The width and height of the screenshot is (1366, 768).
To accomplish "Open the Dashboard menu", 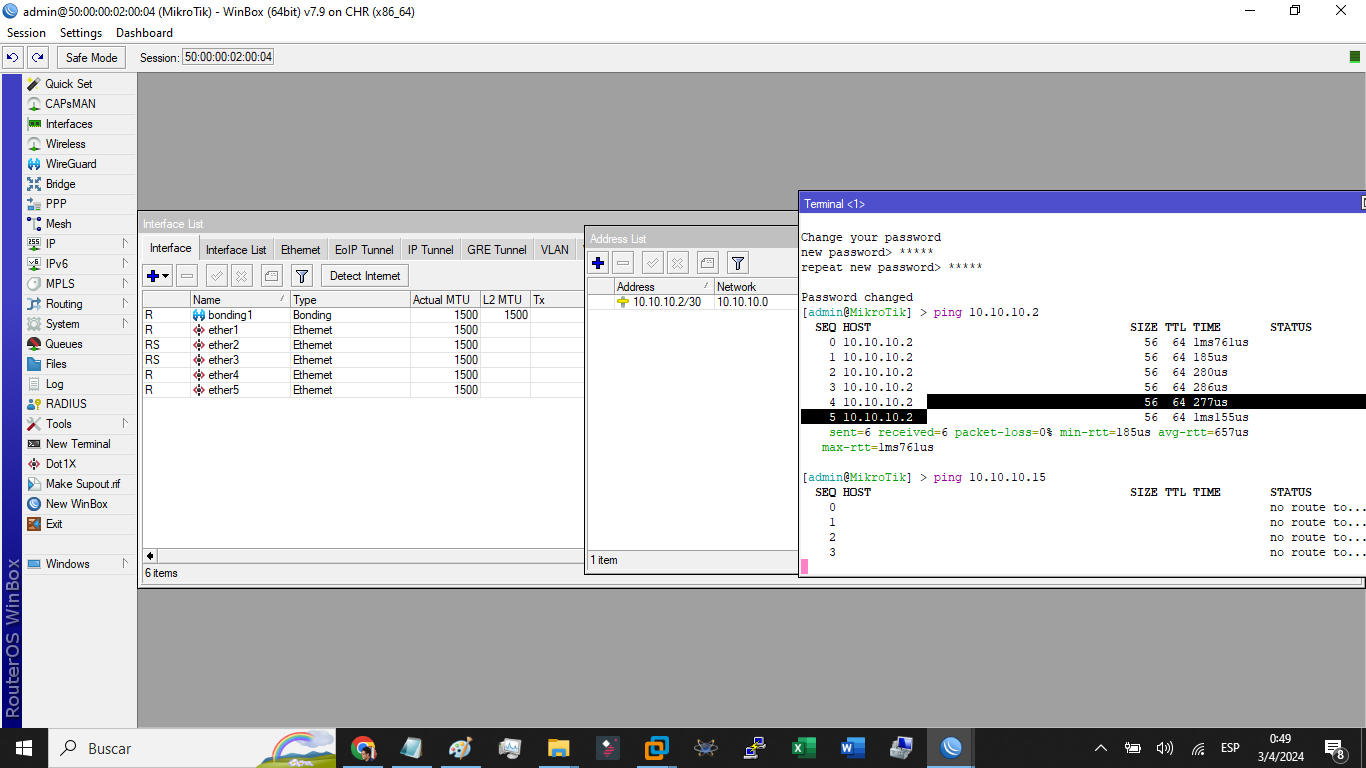I will pyautogui.click(x=144, y=33).
